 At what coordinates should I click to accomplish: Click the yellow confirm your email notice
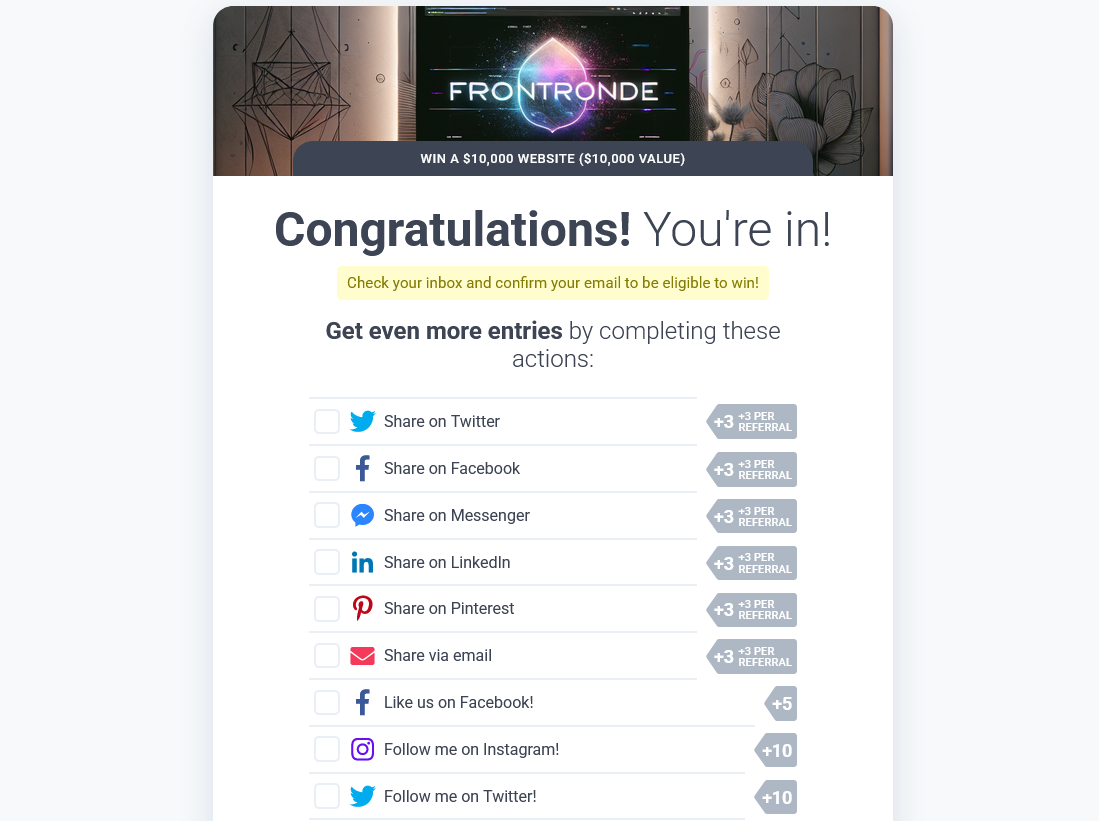click(552, 283)
